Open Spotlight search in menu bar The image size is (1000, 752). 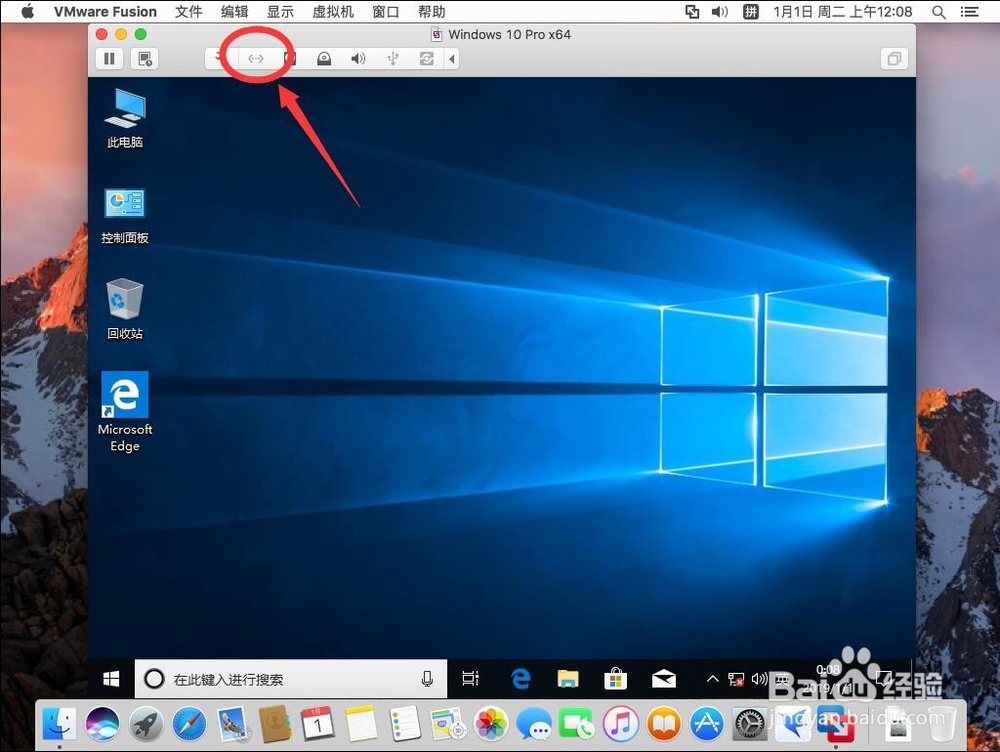[939, 11]
